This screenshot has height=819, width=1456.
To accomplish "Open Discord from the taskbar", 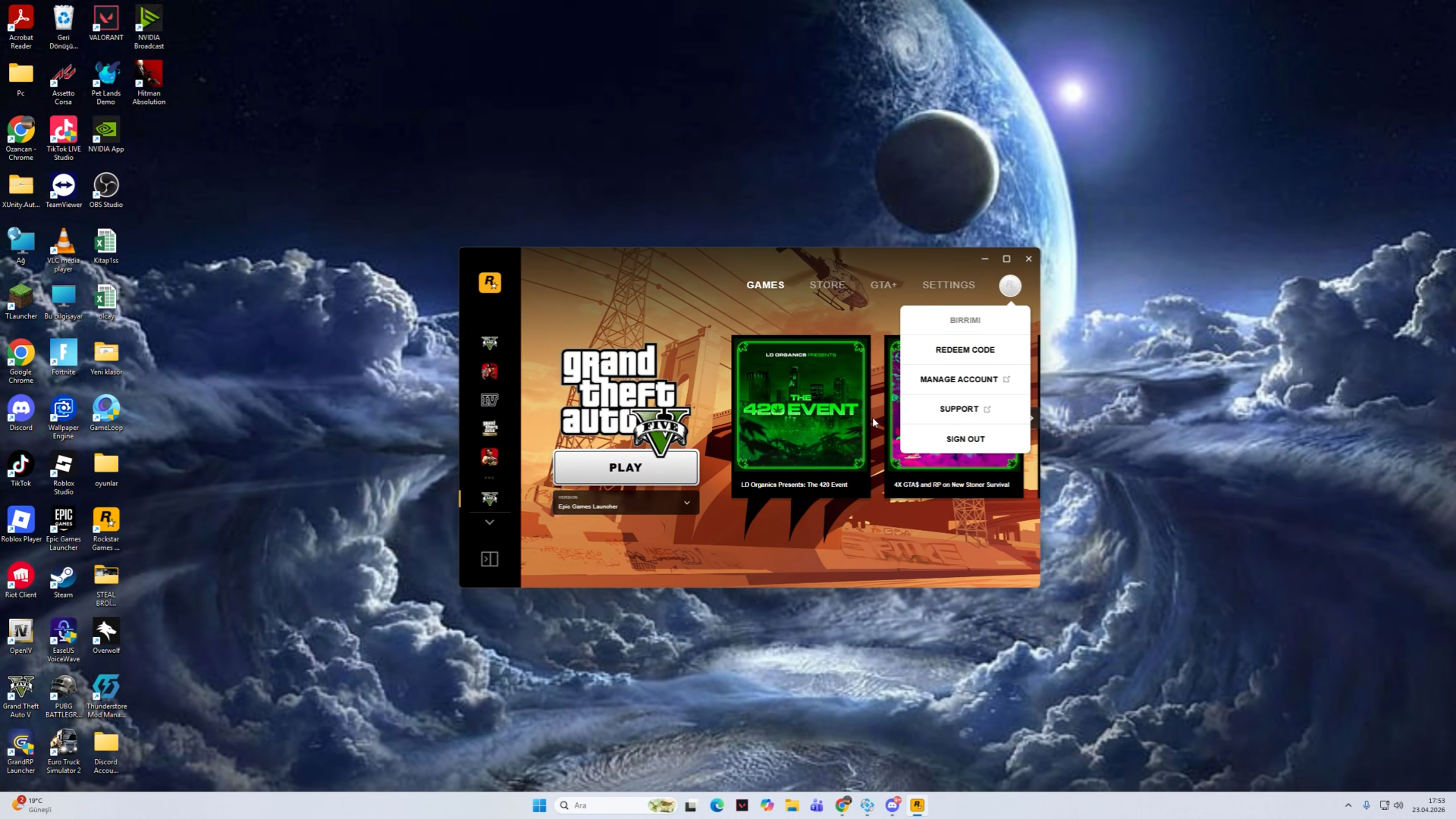I will pyautogui.click(x=893, y=805).
